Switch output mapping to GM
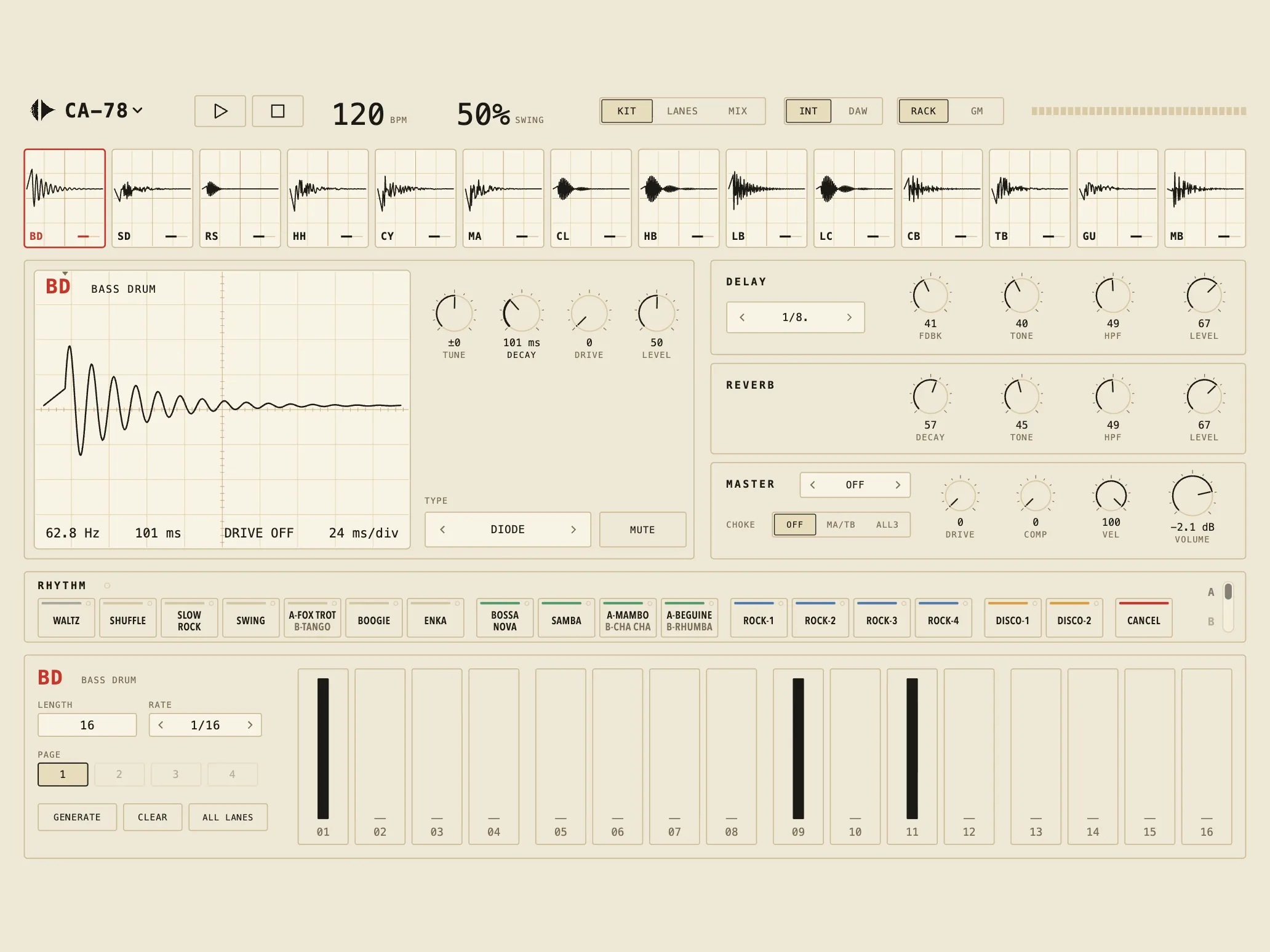The image size is (1270, 952). (x=976, y=111)
